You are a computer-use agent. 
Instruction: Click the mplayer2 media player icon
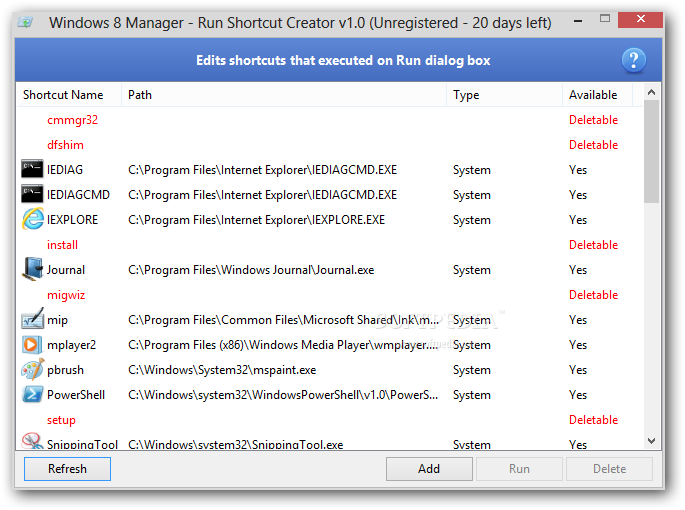32,344
